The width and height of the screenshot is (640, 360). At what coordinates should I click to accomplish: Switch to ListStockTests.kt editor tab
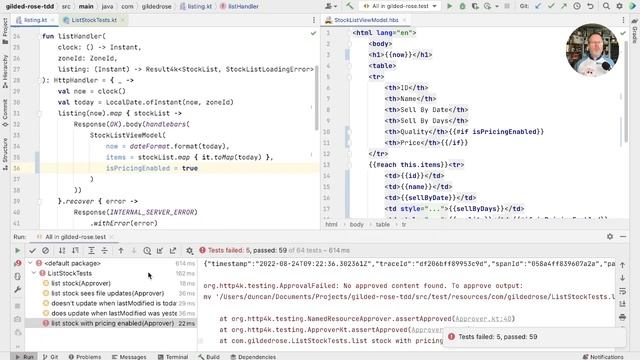[94, 20]
